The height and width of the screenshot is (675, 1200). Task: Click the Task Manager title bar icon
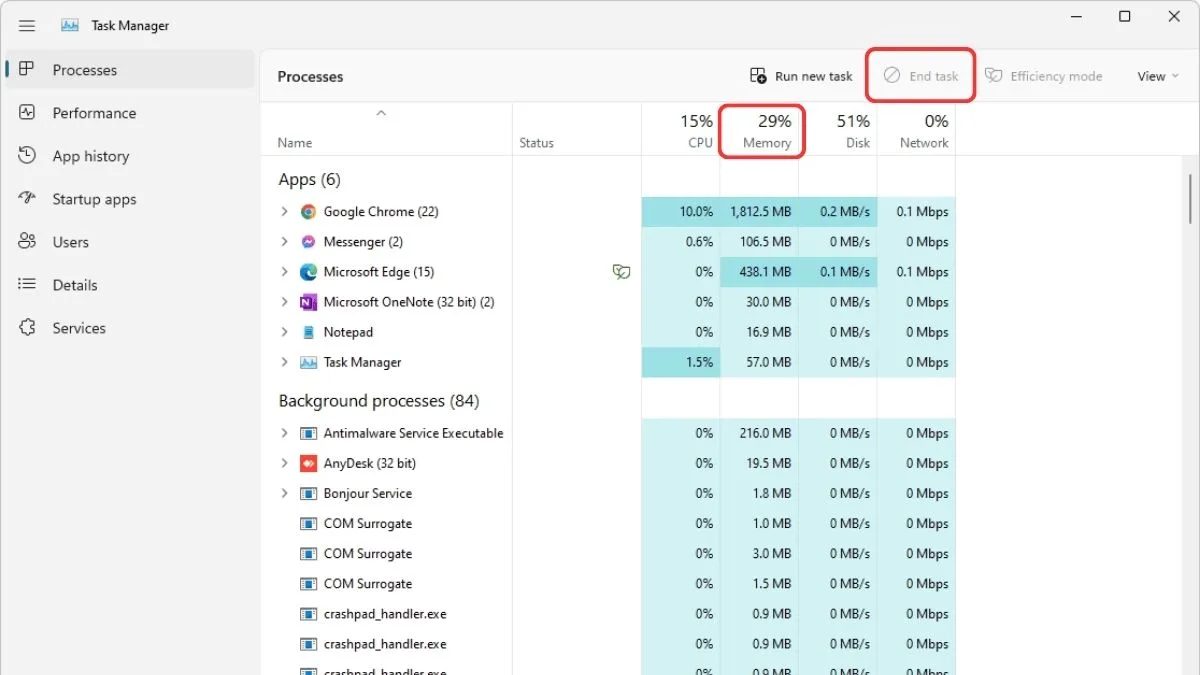point(69,25)
